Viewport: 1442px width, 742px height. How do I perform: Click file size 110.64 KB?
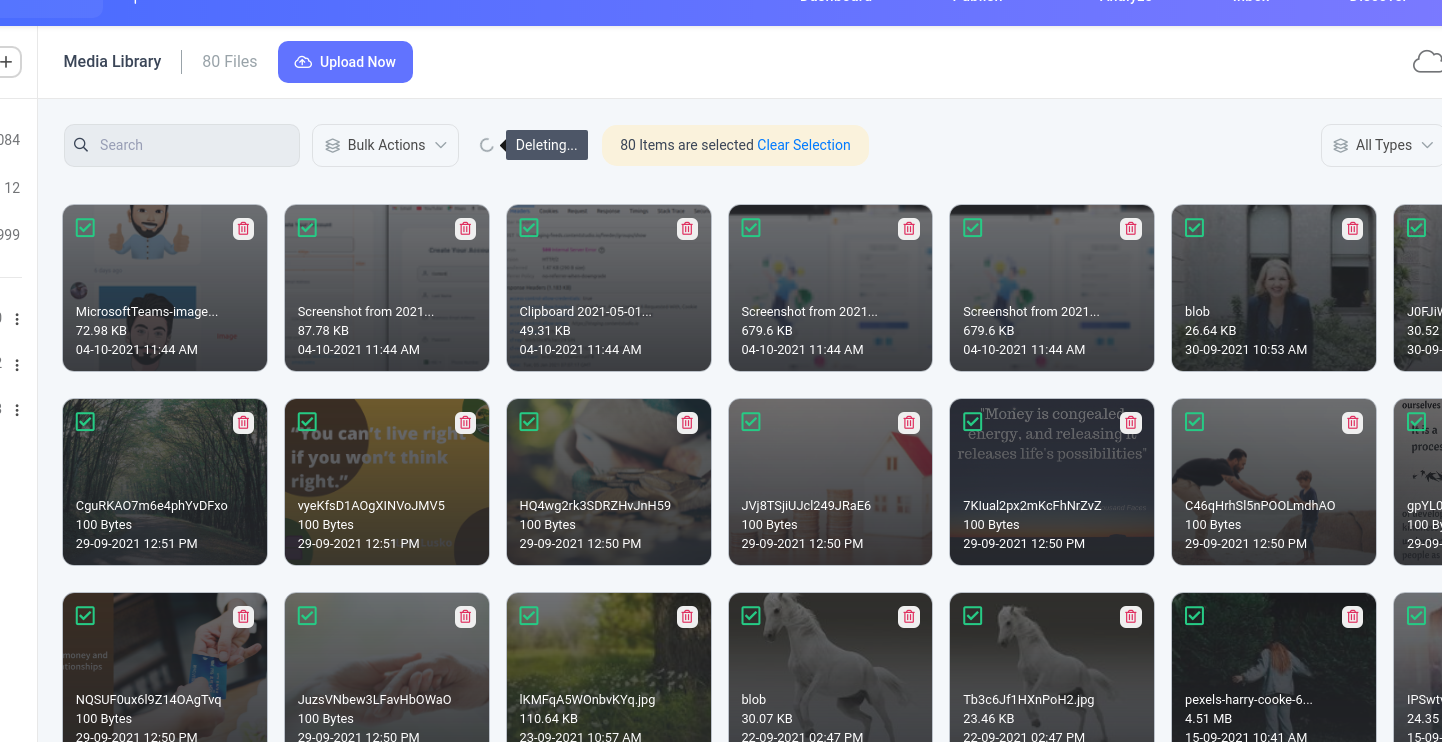pos(552,718)
